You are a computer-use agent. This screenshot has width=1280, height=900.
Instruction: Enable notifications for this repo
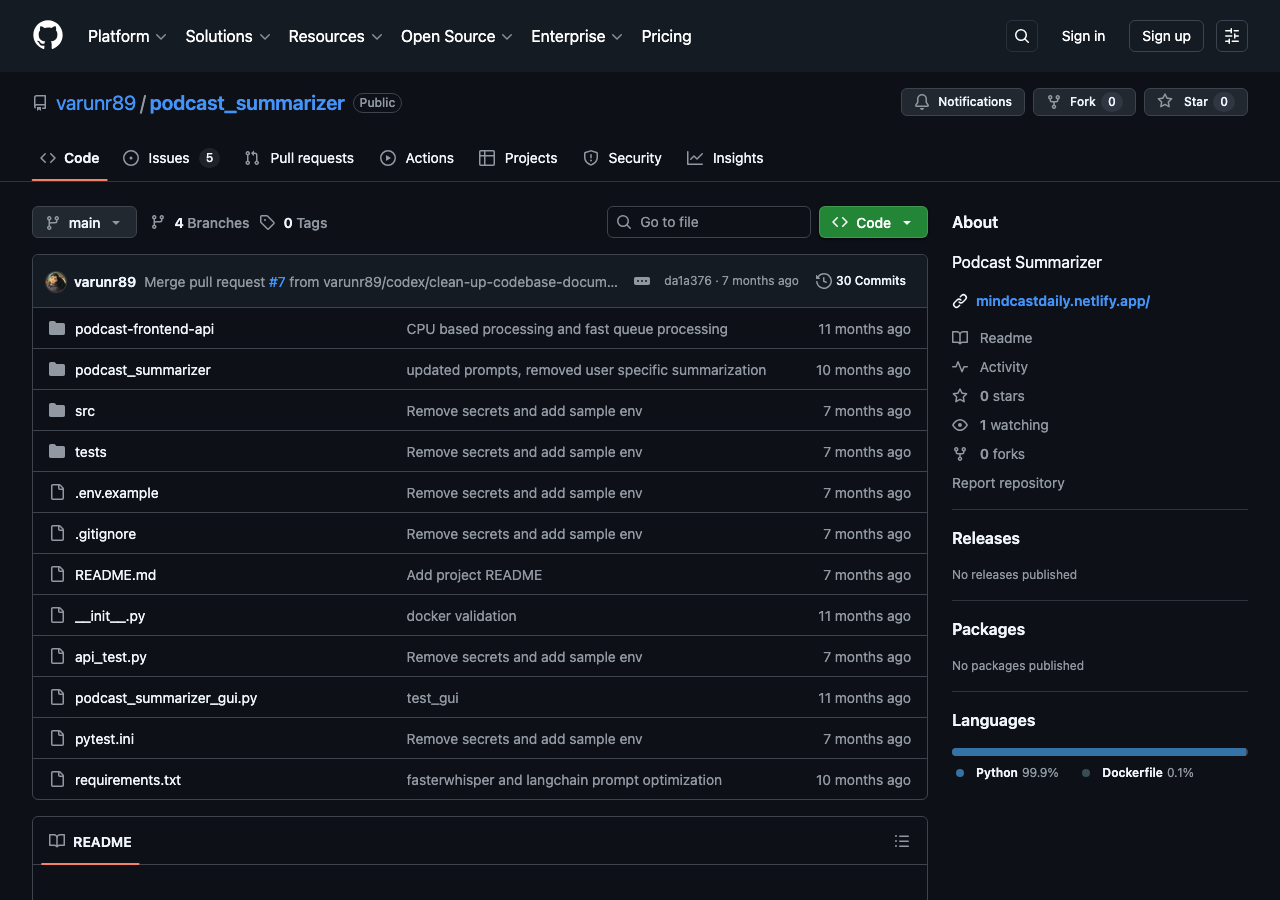pyautogui.click(x=962, y=101)
